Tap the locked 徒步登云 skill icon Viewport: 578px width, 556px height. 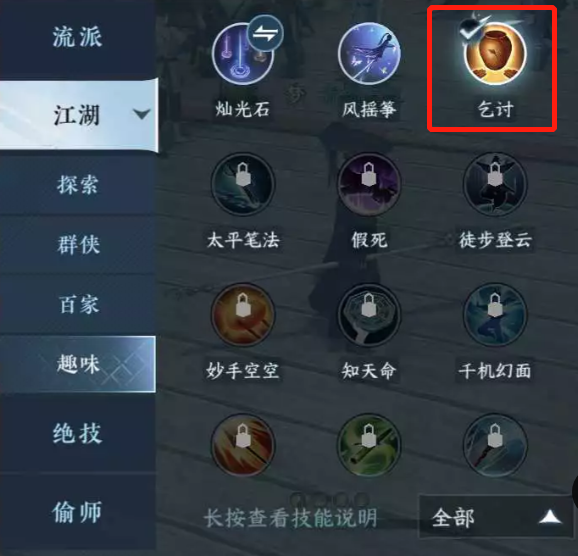pyautogui.click(x=495, y=184)
